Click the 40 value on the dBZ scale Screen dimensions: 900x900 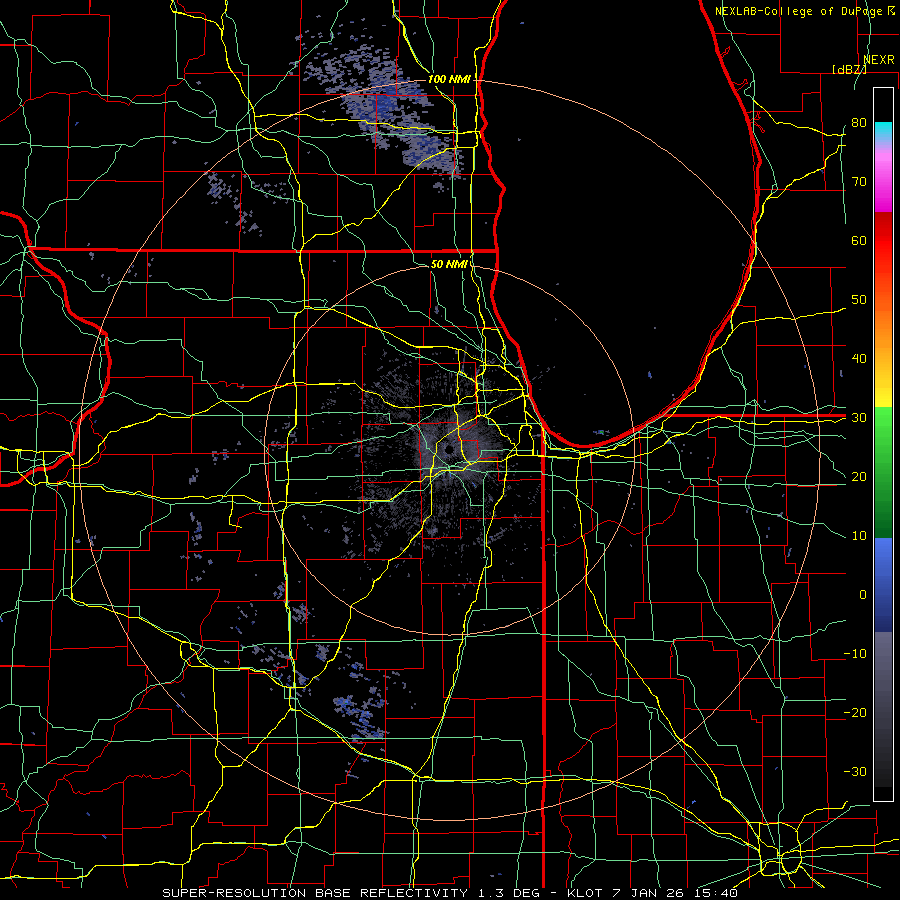tap(859, 359)
